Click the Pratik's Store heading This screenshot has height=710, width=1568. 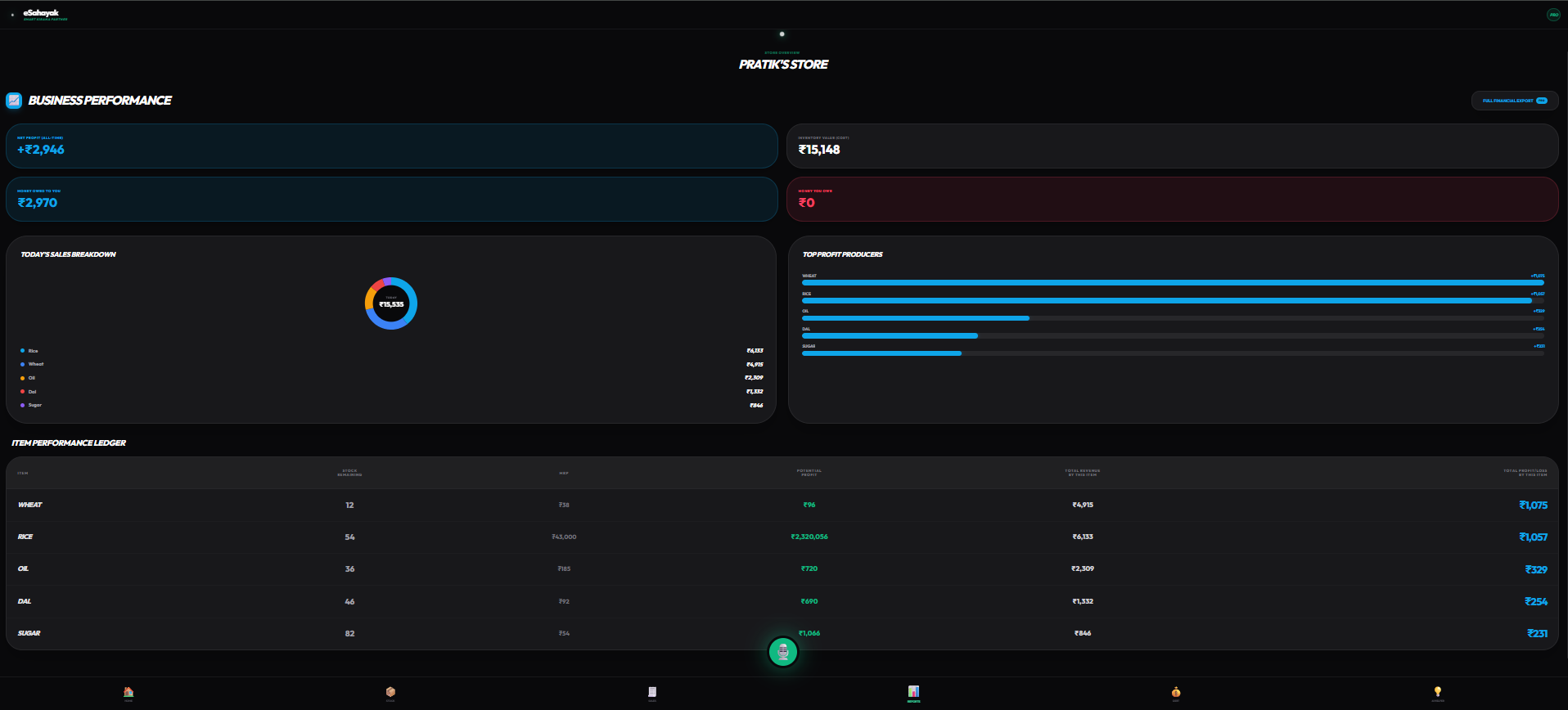pyautogui.click(x=783, y=65)
